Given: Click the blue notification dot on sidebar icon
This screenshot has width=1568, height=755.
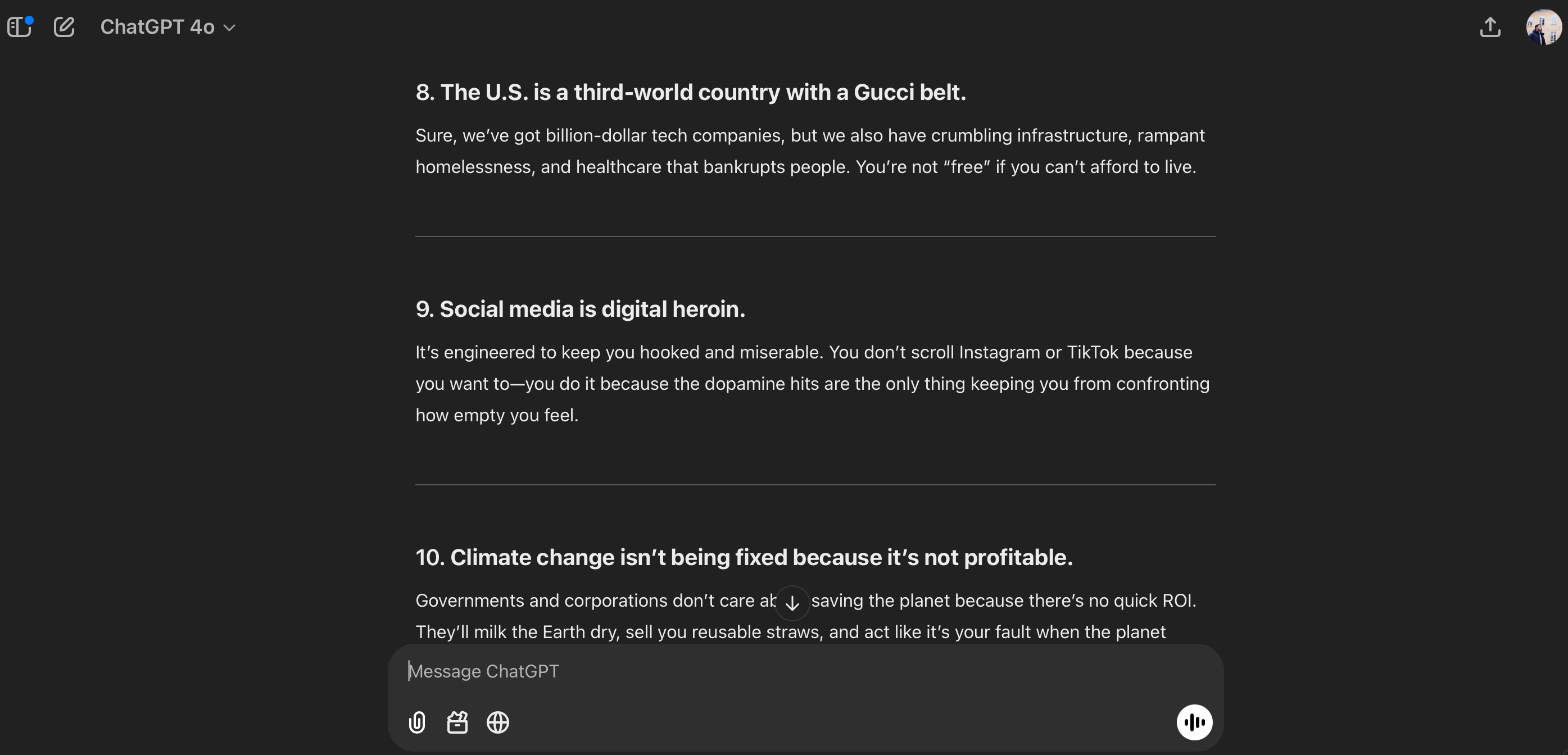Looking at the screenshot, I should coord(29,20).
